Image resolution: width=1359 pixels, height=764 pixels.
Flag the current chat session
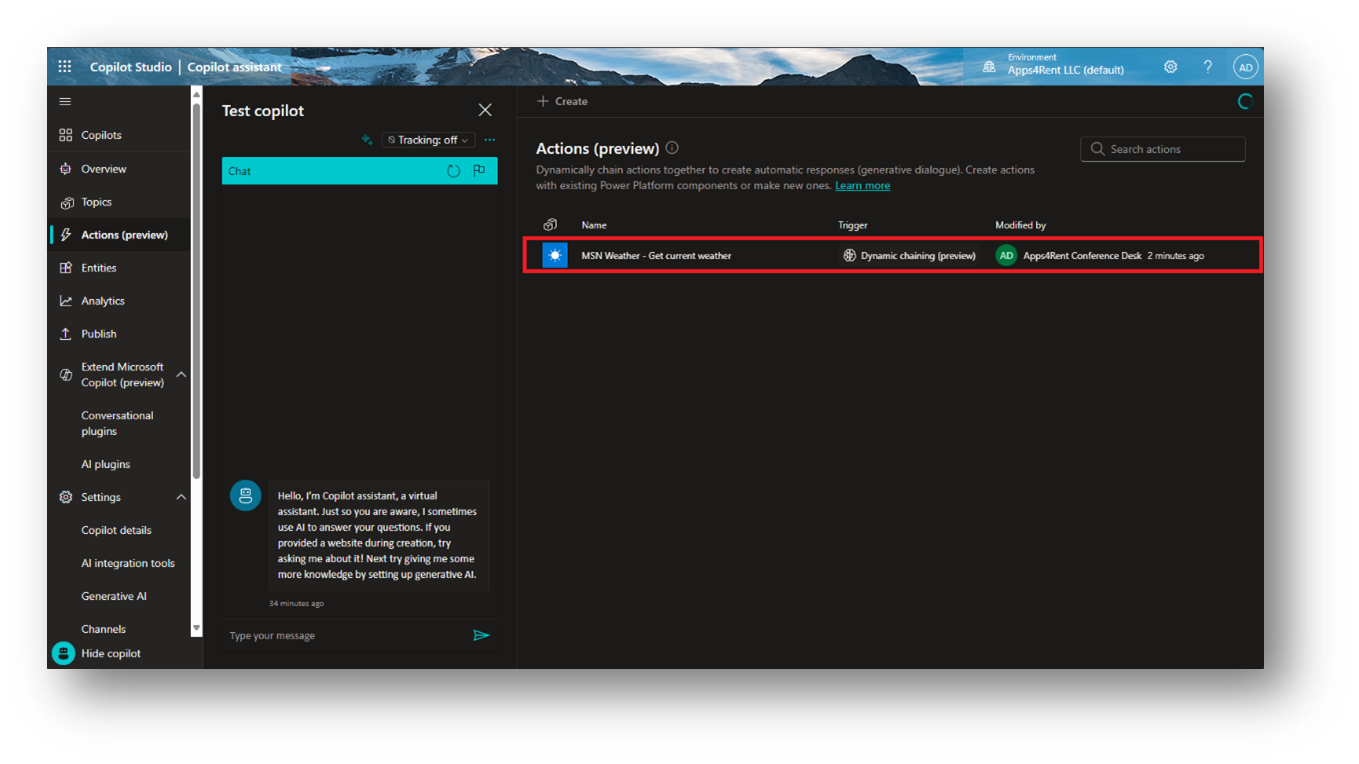tap(479, 170)
